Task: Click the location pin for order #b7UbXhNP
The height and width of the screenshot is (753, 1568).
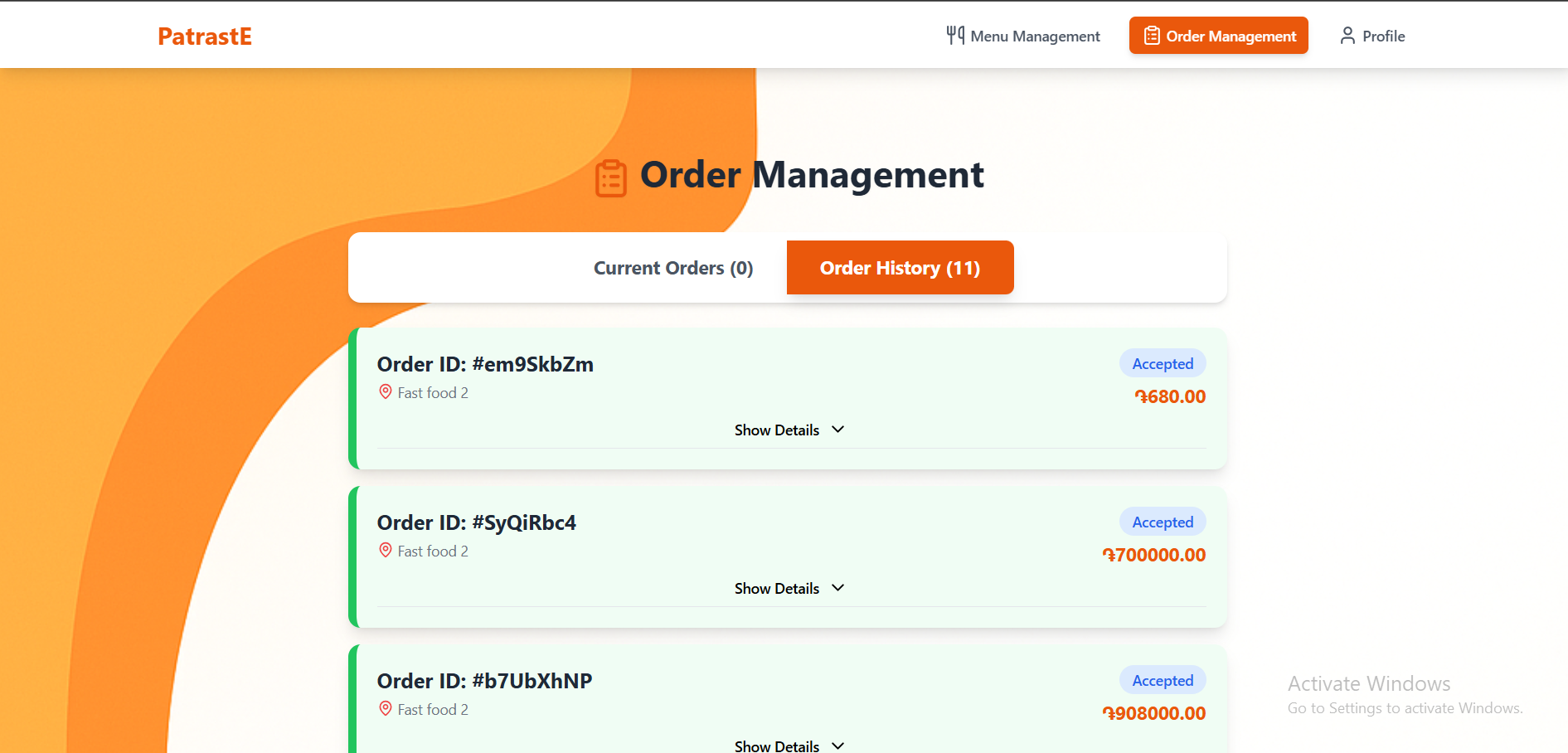Action: point(385,708)
